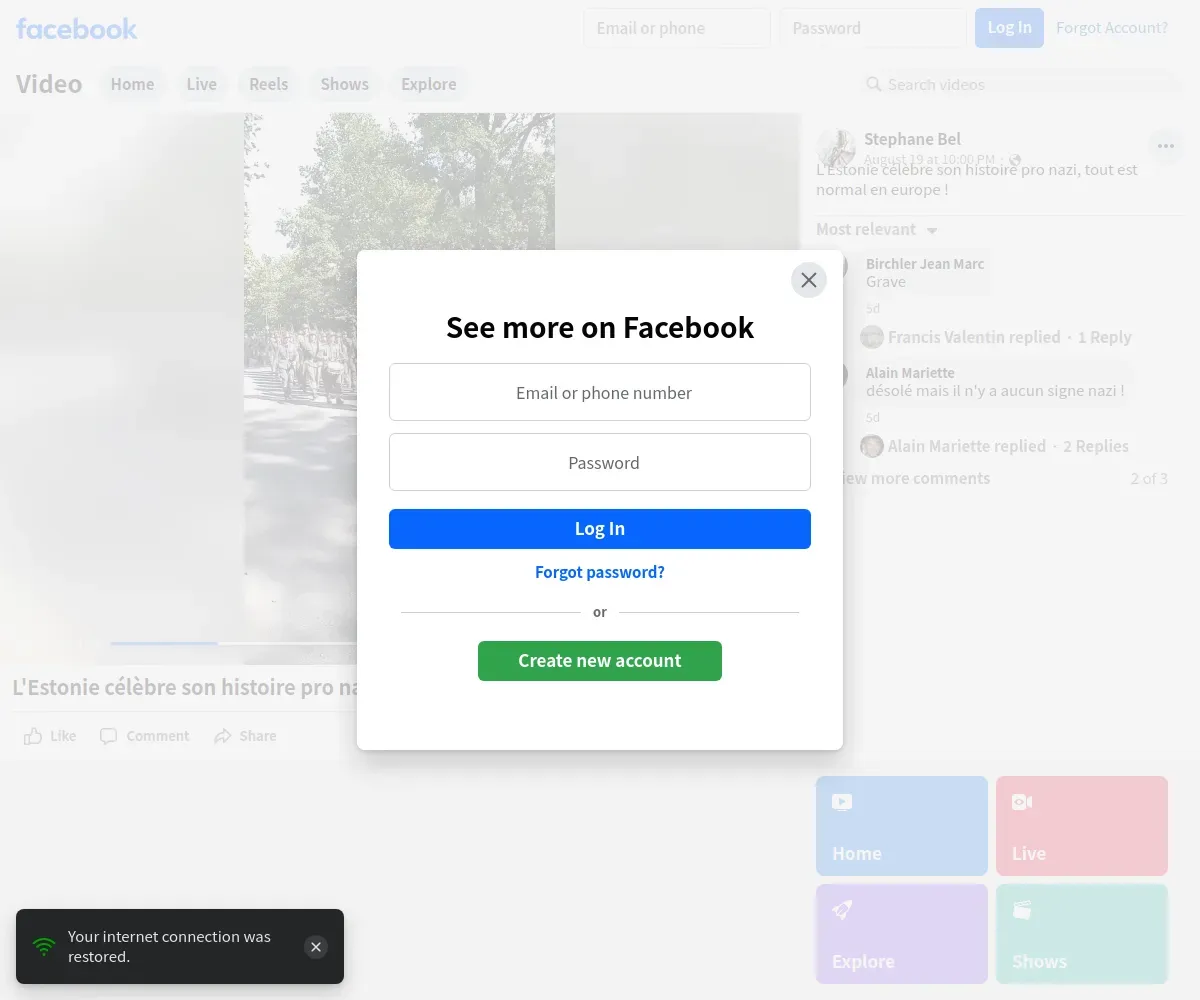Open the Explore rocket card
Image resolution: width=1200 pixels, height=1000 pixels.
pos(902,934)
